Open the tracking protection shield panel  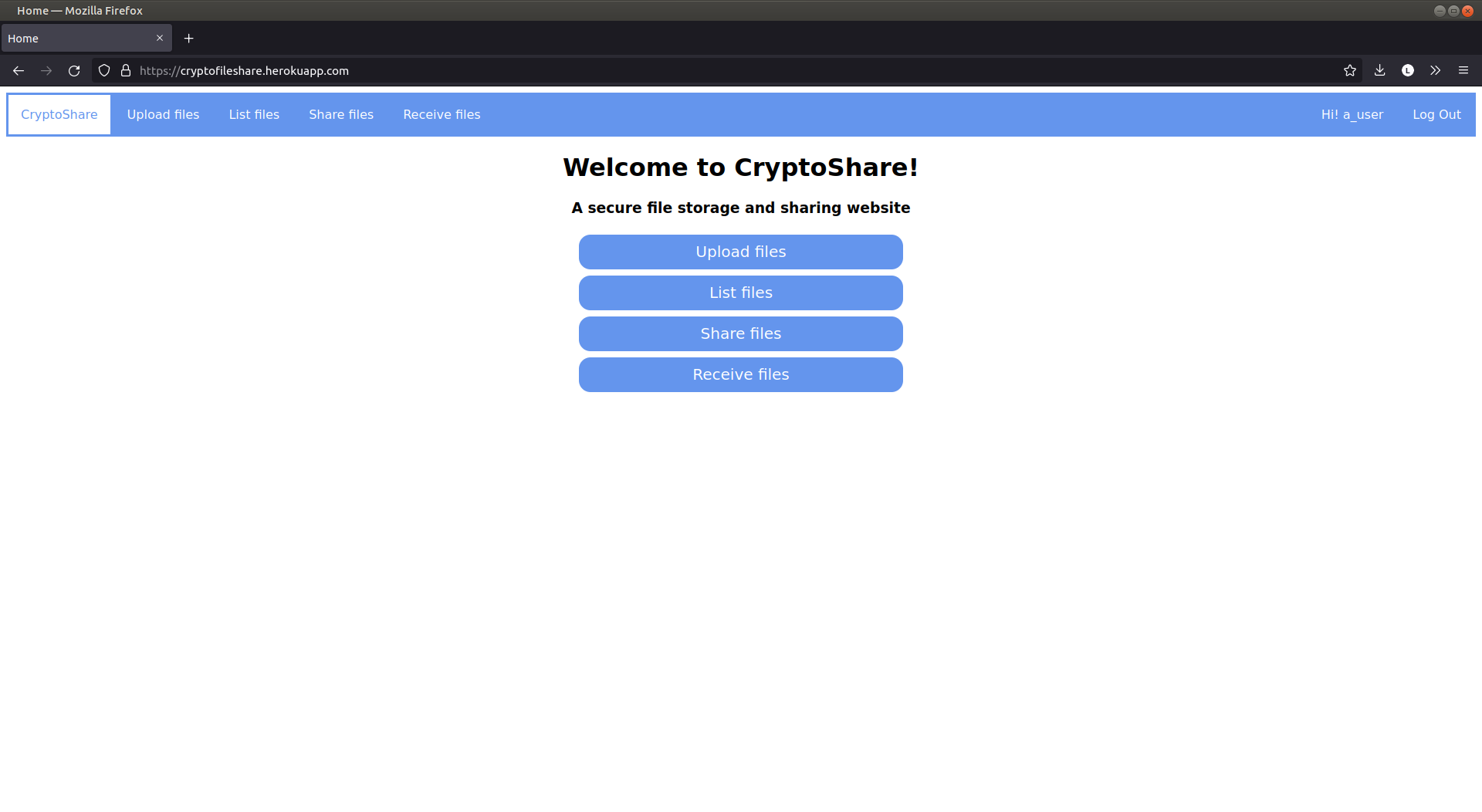pyautogui.click(x=103, y=70)
